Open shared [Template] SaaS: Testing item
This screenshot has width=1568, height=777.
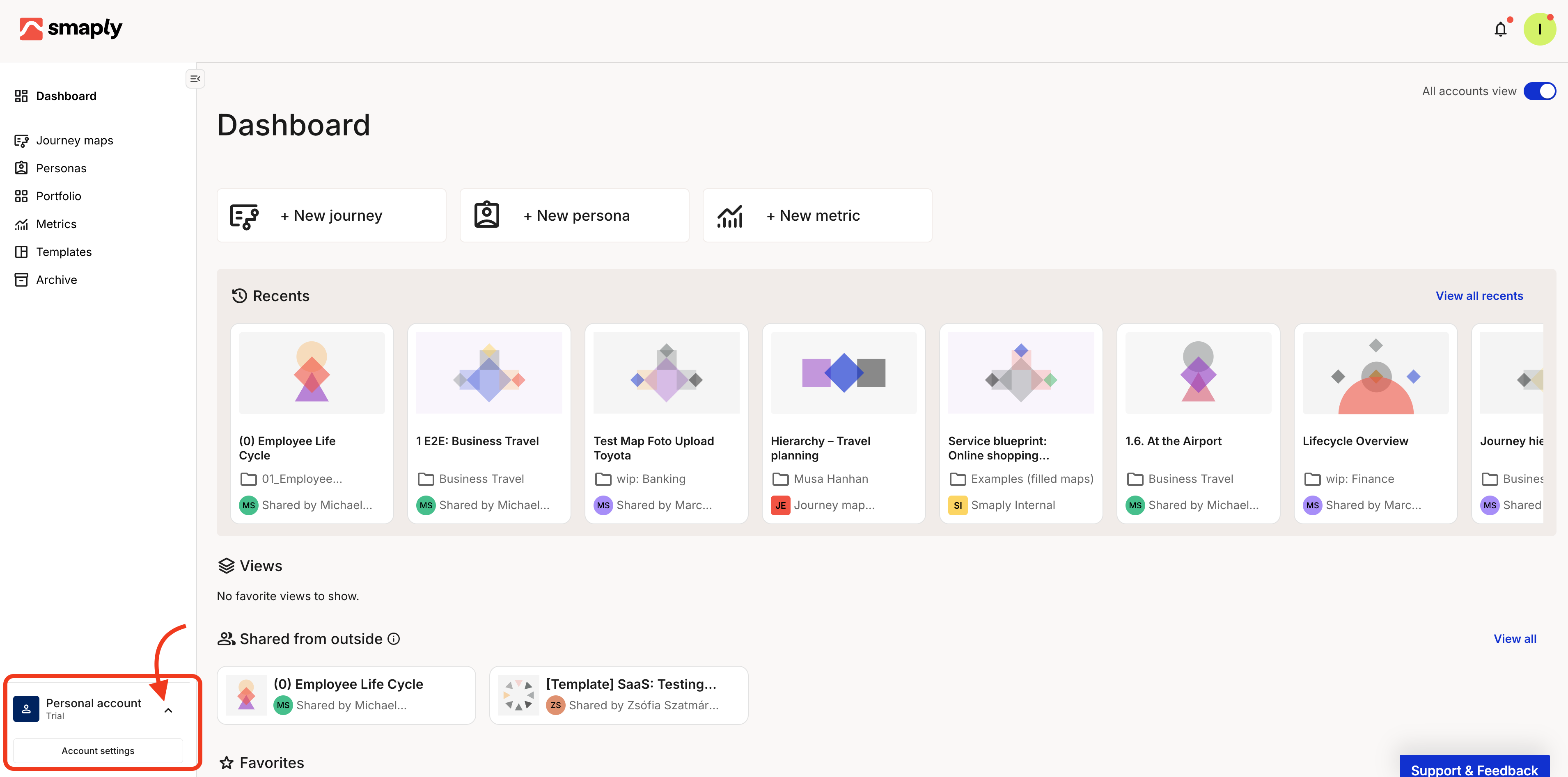(x=619, y=695)
